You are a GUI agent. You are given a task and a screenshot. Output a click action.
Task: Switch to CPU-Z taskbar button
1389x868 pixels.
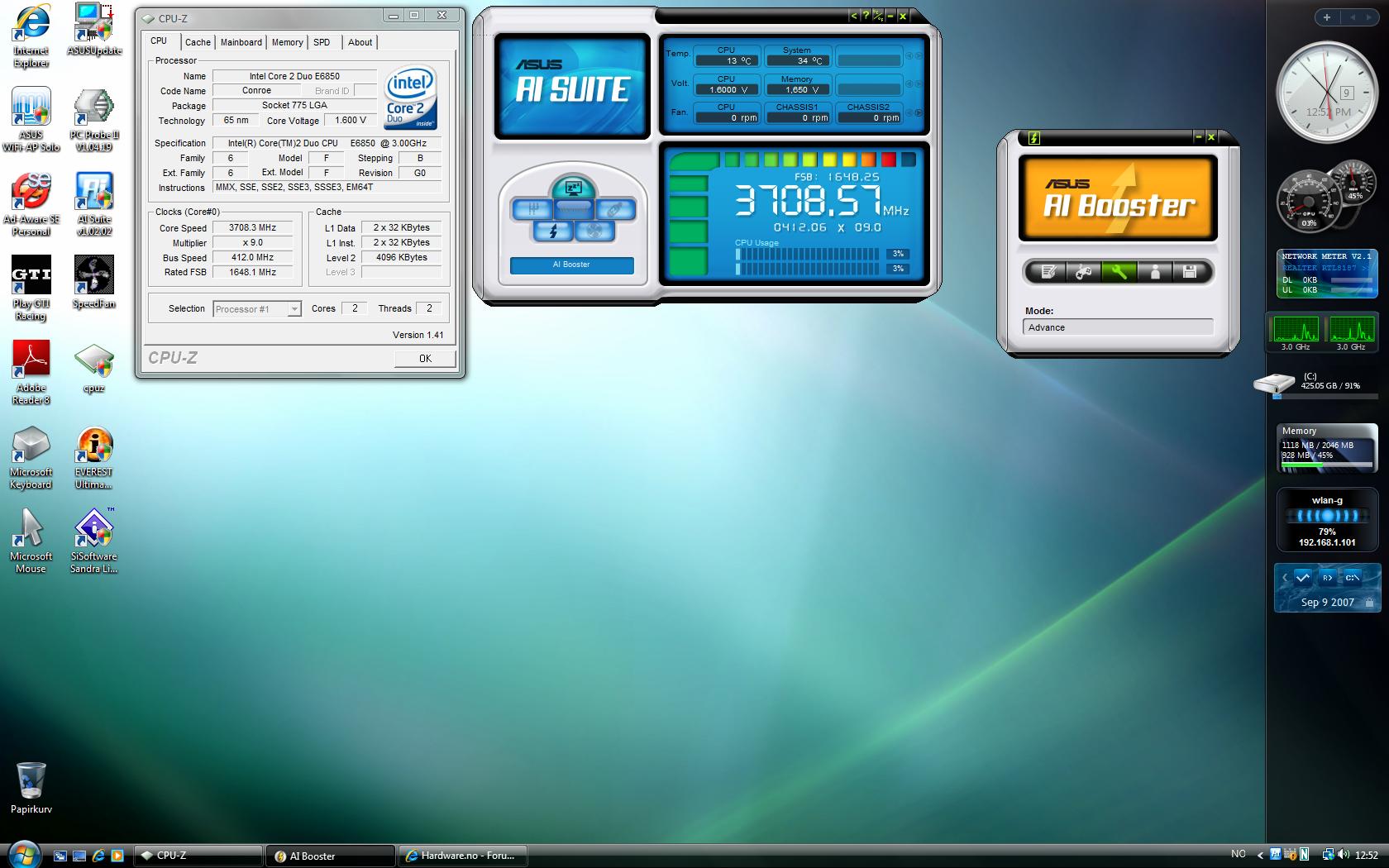[198, 856]
